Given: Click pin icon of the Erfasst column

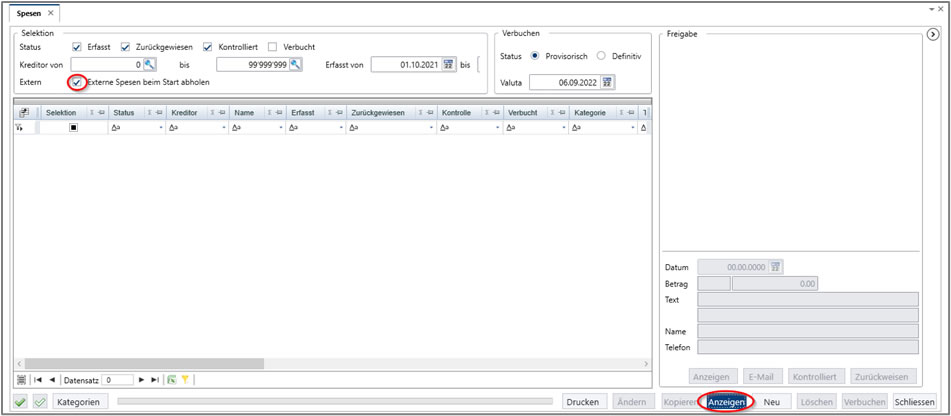Looking at the screenshot, I should tap(338, 113).
